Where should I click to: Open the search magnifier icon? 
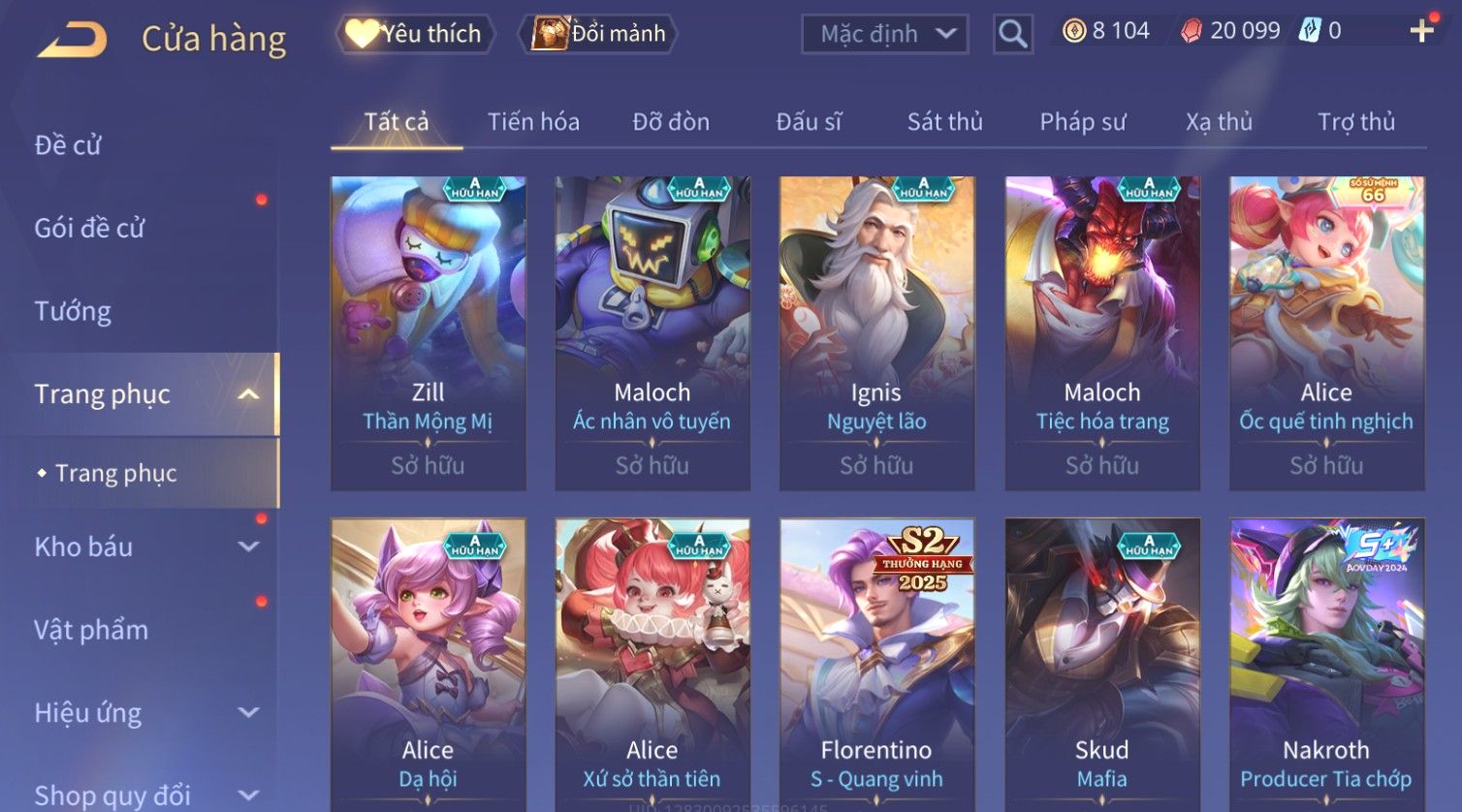click(x=1012, y=34)
